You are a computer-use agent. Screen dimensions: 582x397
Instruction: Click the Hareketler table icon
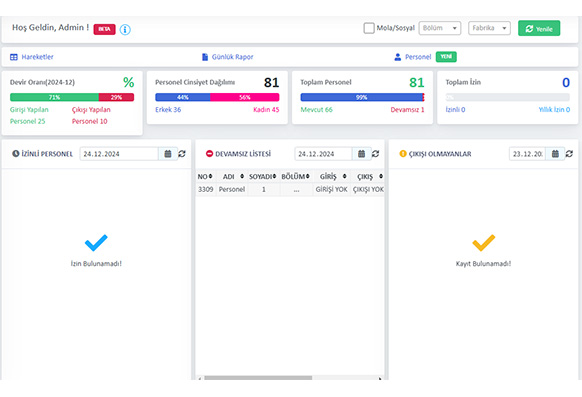tap(14, 57)
